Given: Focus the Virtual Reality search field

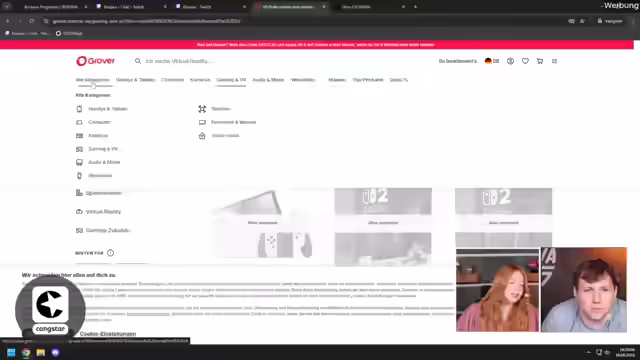Looking at the screenshot, I should coord(178,61).
